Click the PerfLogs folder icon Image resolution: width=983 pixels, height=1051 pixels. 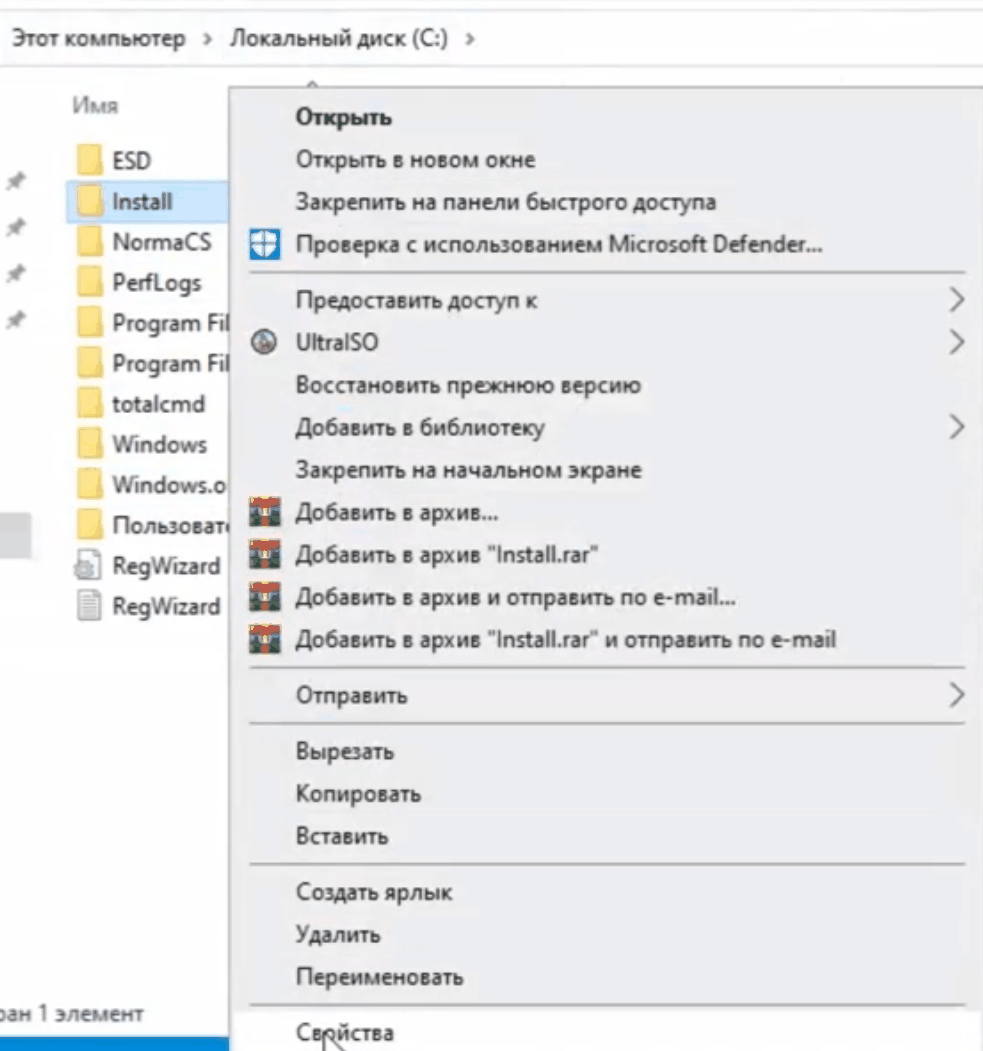[x=90, y=283]
